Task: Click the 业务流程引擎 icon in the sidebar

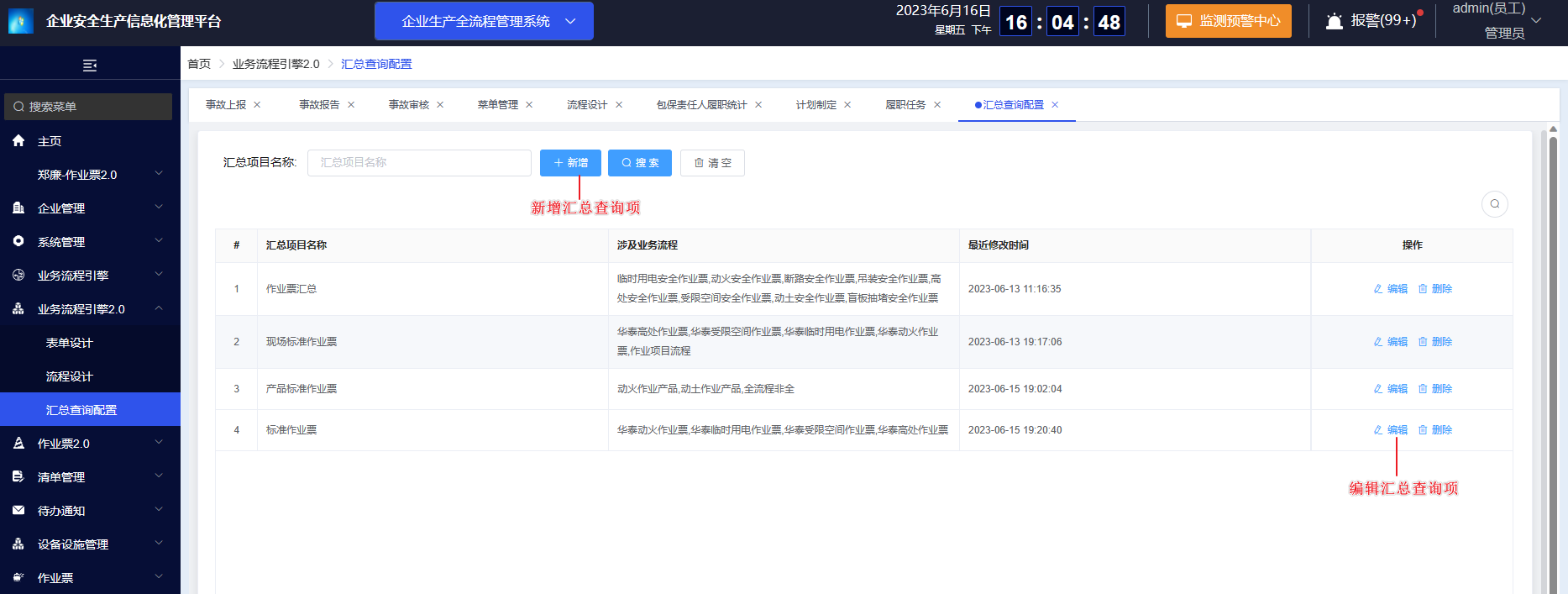Action: [18, 275]
